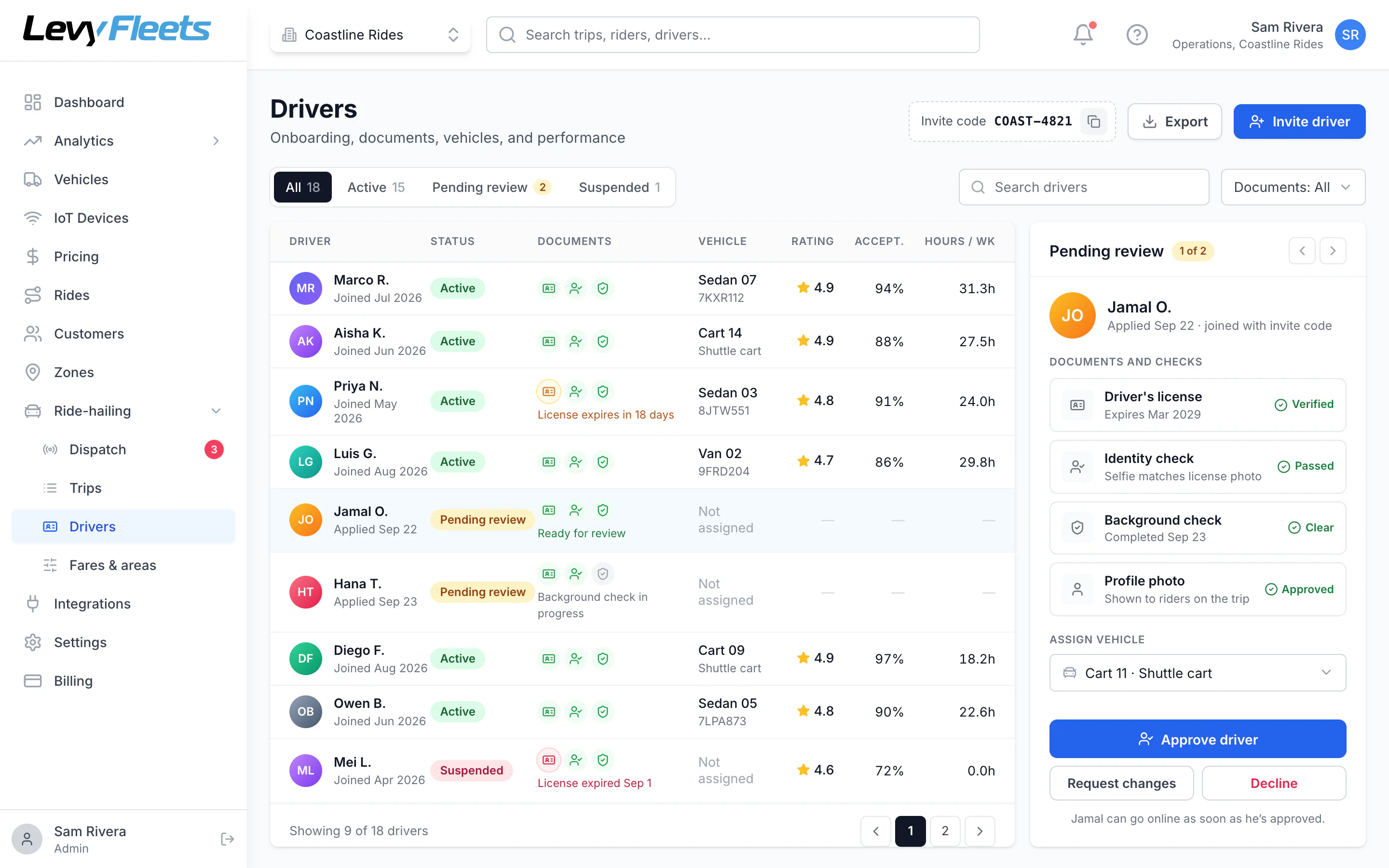
Task: Open the Assign vehicle Cart 11 dropdown
Action: click(1198, 673)
